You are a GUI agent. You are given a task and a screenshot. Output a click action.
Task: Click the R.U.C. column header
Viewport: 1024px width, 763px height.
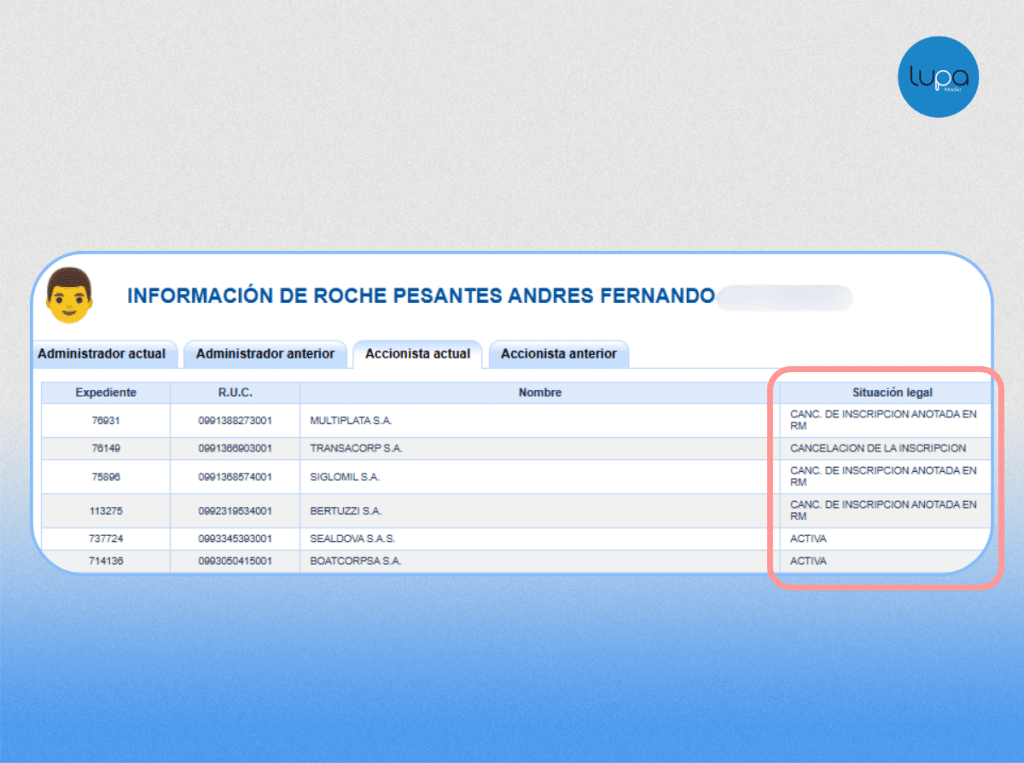235,393
